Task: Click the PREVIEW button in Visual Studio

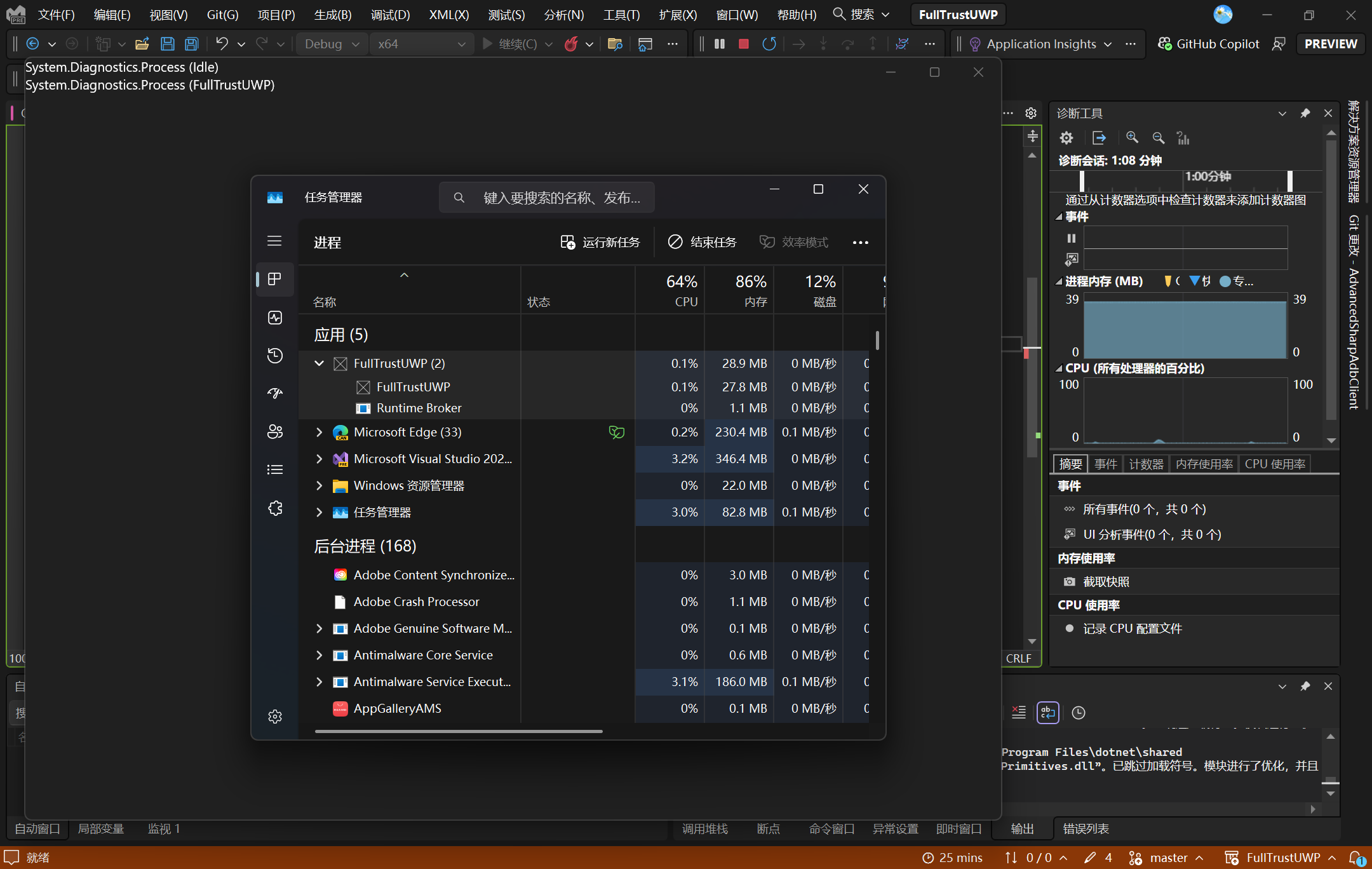Action: pos(1331,44)
